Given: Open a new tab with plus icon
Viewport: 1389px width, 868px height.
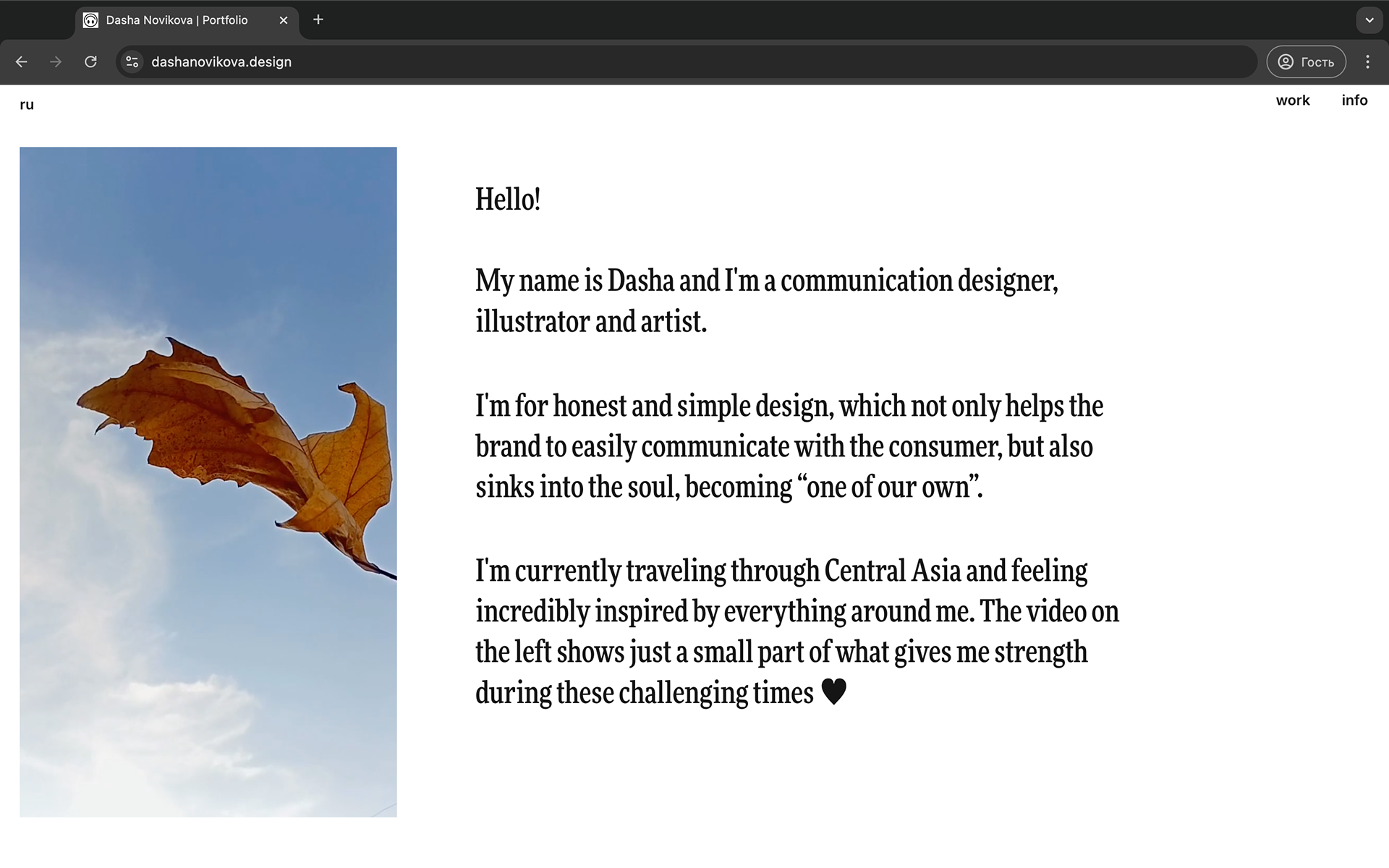Looking at the screenshot, I should tap(318, 20).
